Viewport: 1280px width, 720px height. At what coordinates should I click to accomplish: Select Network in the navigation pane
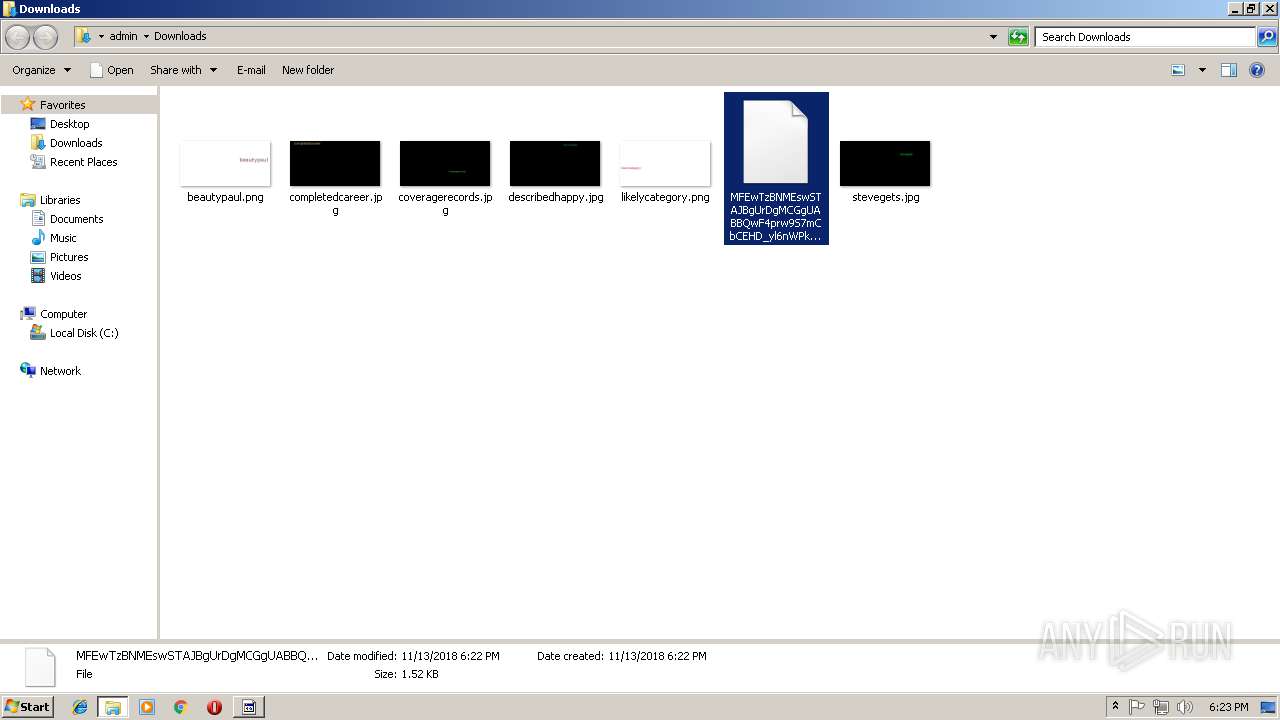click(x=60, y=371)
